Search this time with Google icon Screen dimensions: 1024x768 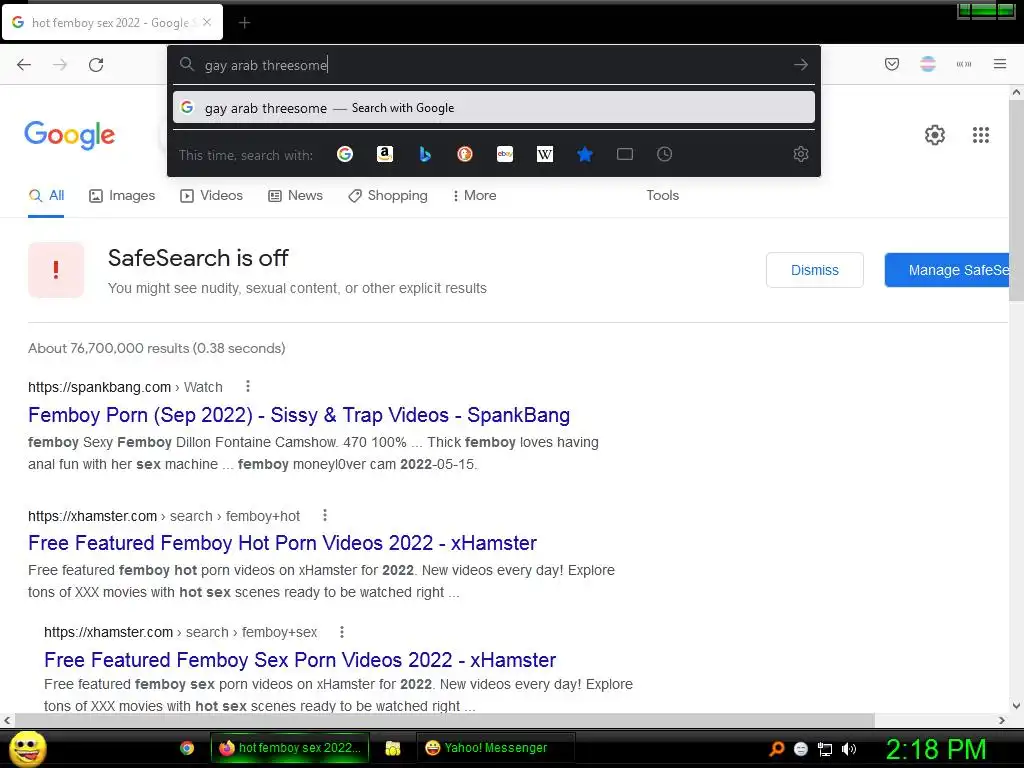click(x=345, y=154)
